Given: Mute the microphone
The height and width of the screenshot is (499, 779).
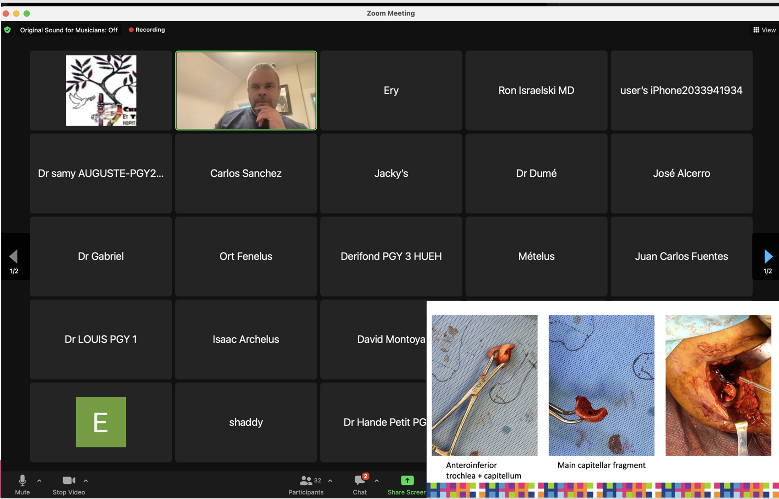Looking at the screenshot, I should pos(22,484).
